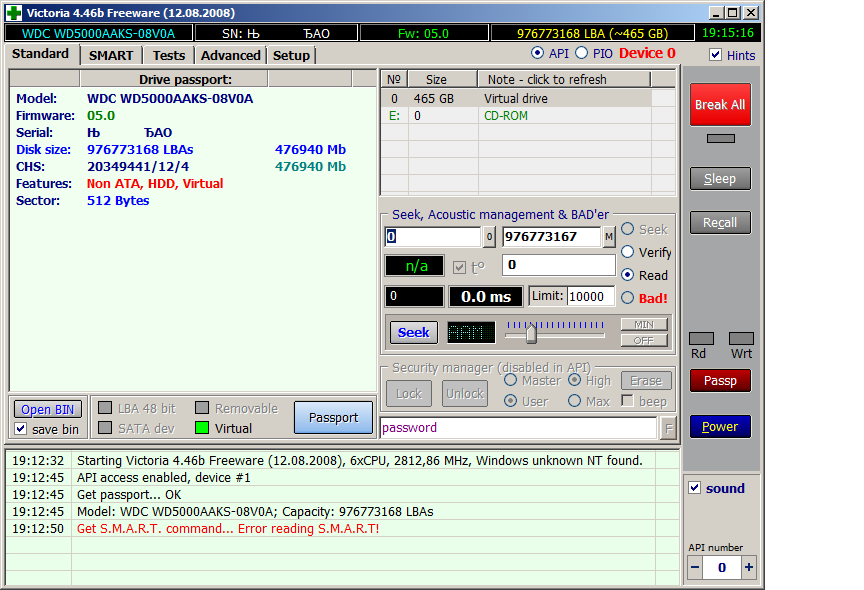
Task: Click the 'Fw: 05.0' status field
Action: (x=424, y=34)
